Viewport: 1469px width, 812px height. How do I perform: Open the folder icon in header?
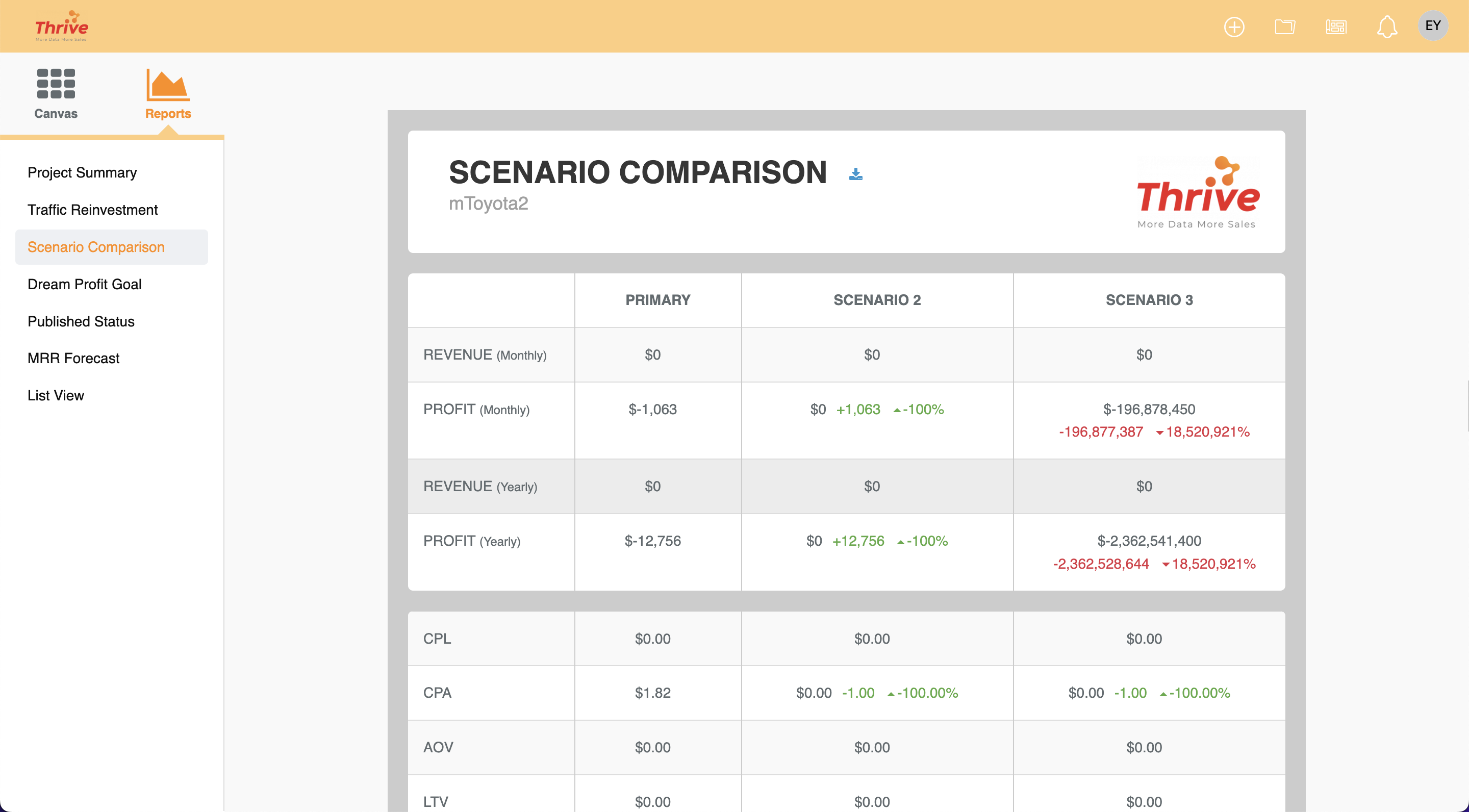point(1285,27)
